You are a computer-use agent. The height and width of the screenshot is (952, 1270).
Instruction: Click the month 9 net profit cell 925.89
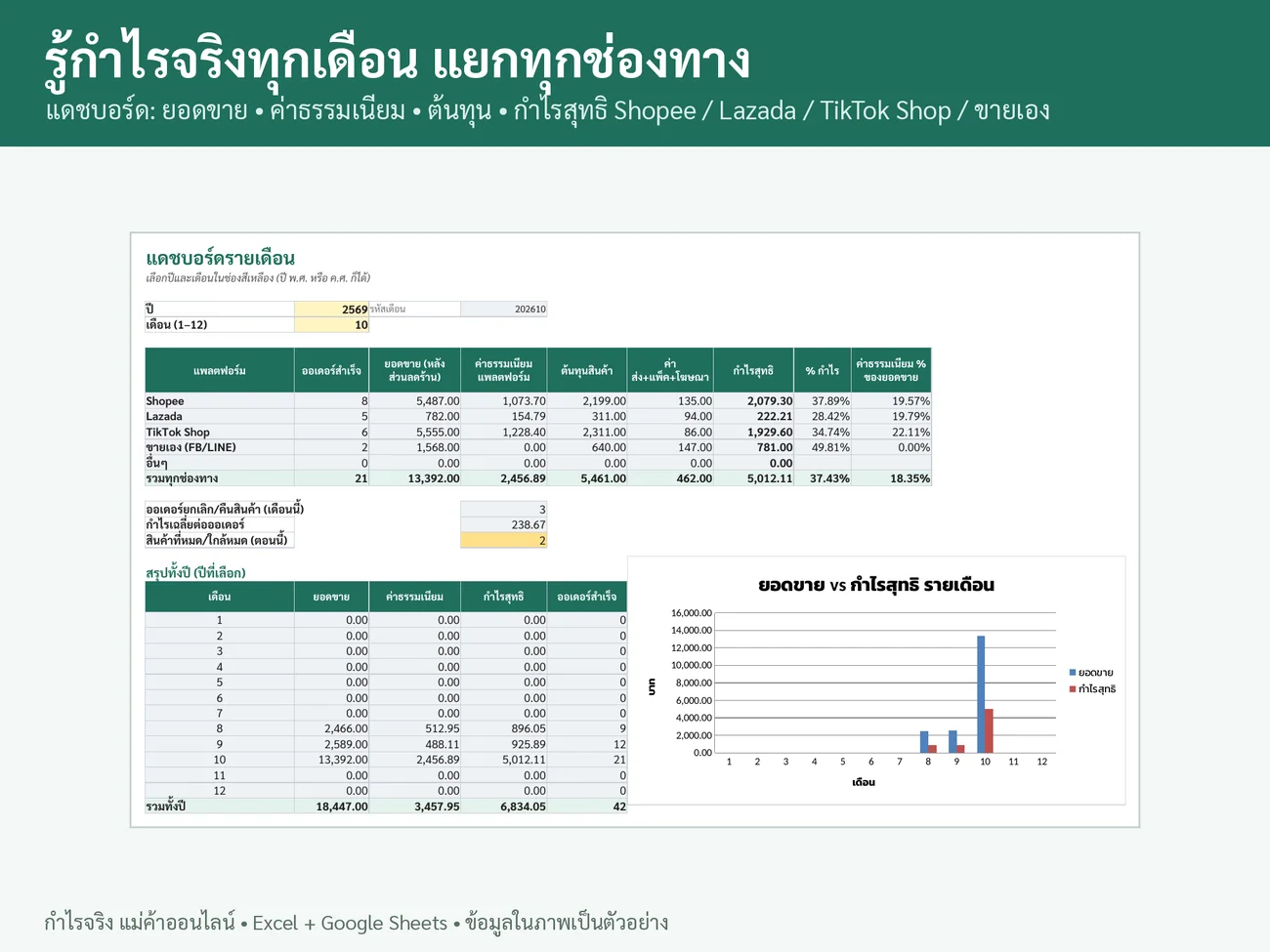tap(504, 744)
